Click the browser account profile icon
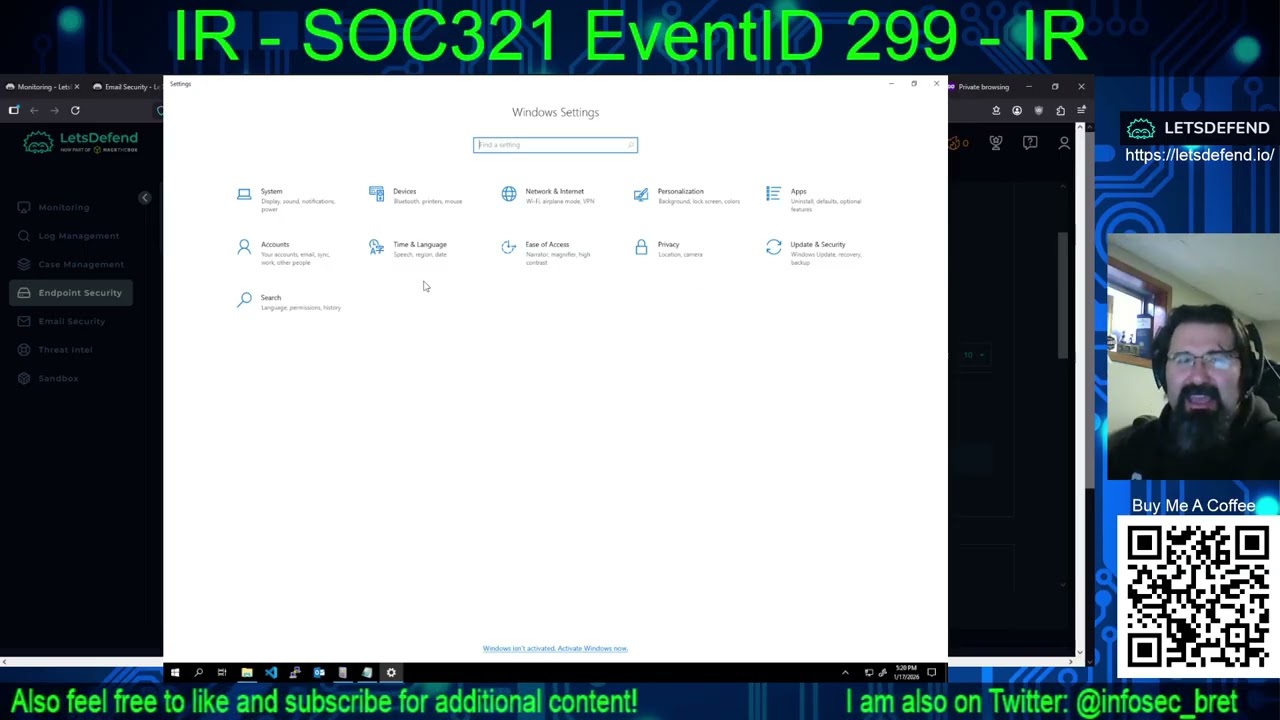Image resolution: width=1280 pixels, height=720 pixels. [1017, 111]
